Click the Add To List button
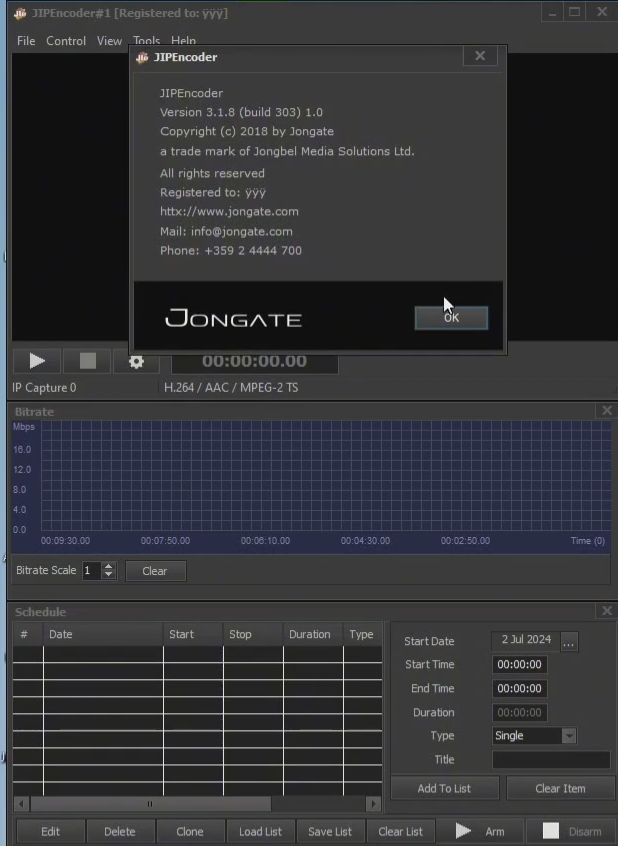This screenshot has height=846, width=618. tap(444, 788)
